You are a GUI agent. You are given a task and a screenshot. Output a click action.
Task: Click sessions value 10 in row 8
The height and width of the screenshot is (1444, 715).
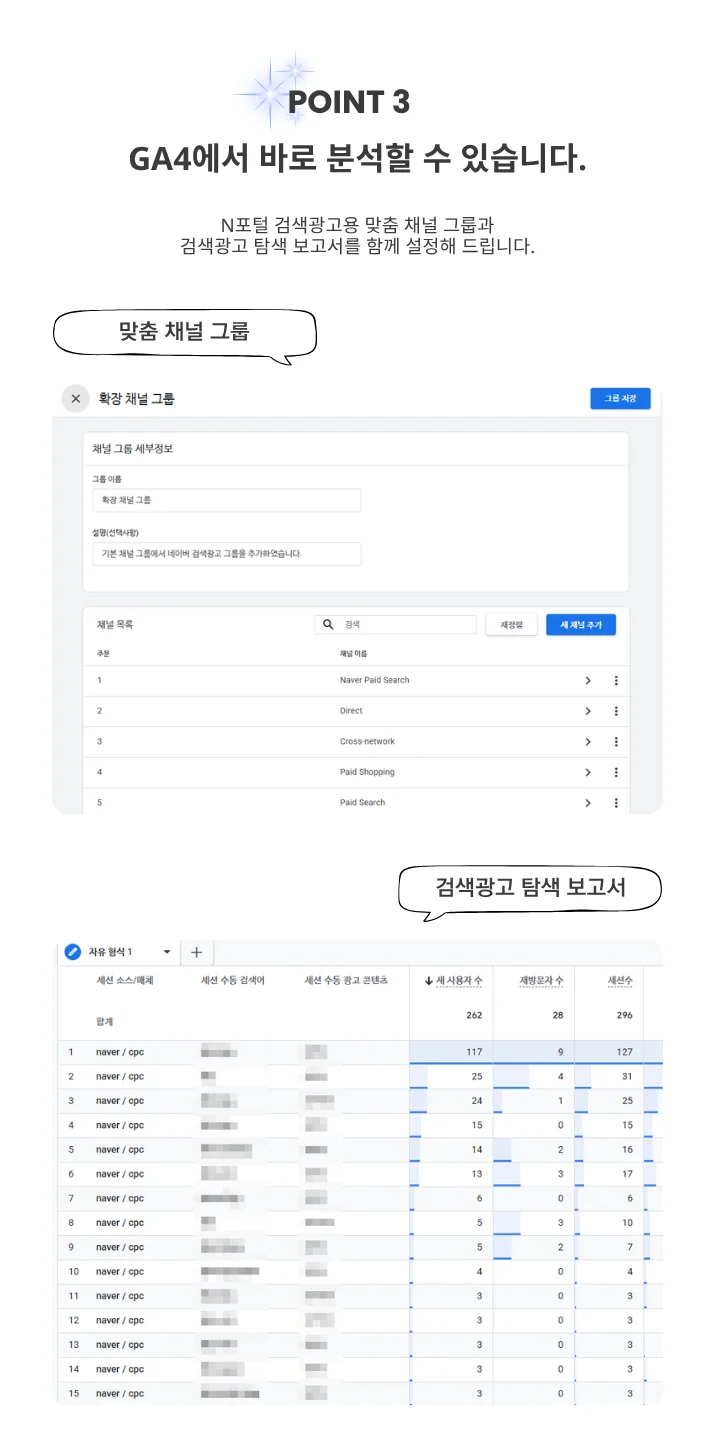628,1223
